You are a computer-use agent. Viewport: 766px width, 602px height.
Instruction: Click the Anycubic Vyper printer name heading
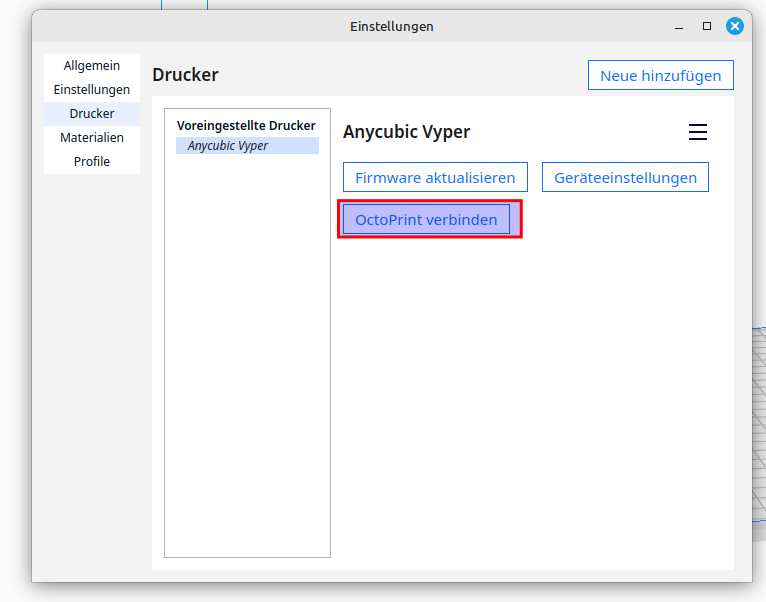(x=406, y=132)
